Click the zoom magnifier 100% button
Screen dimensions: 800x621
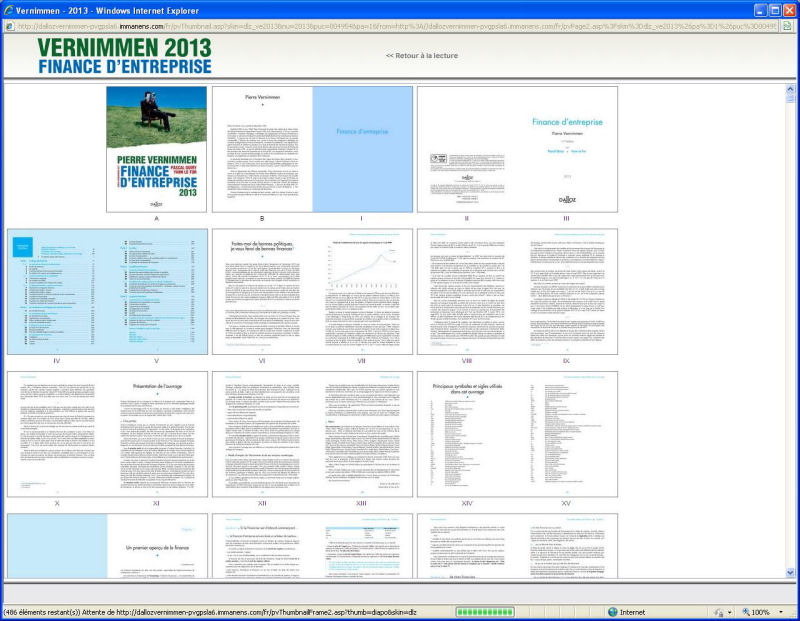[x=756, y=612]
